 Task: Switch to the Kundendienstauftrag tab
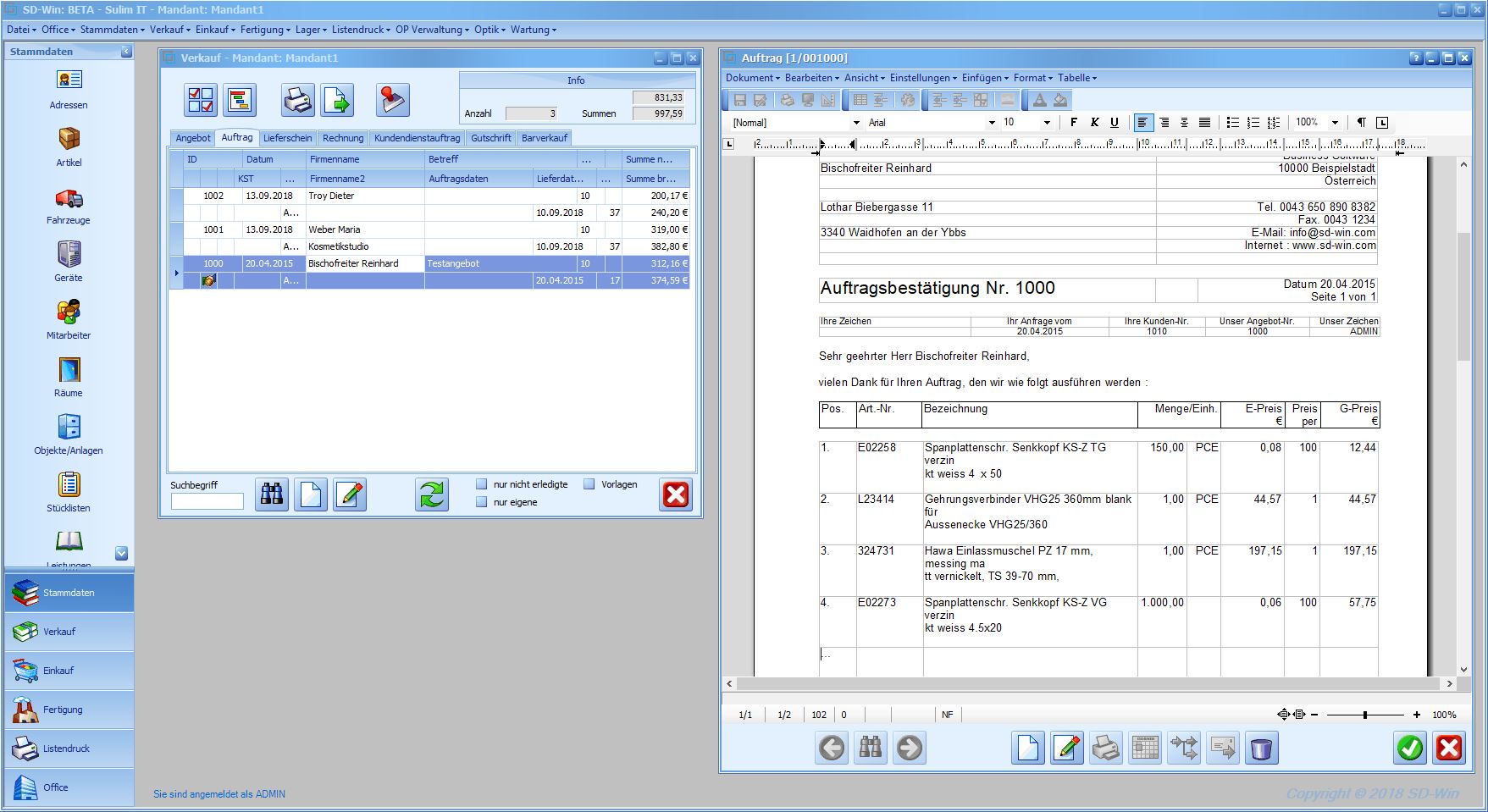[x=418, y=138]
